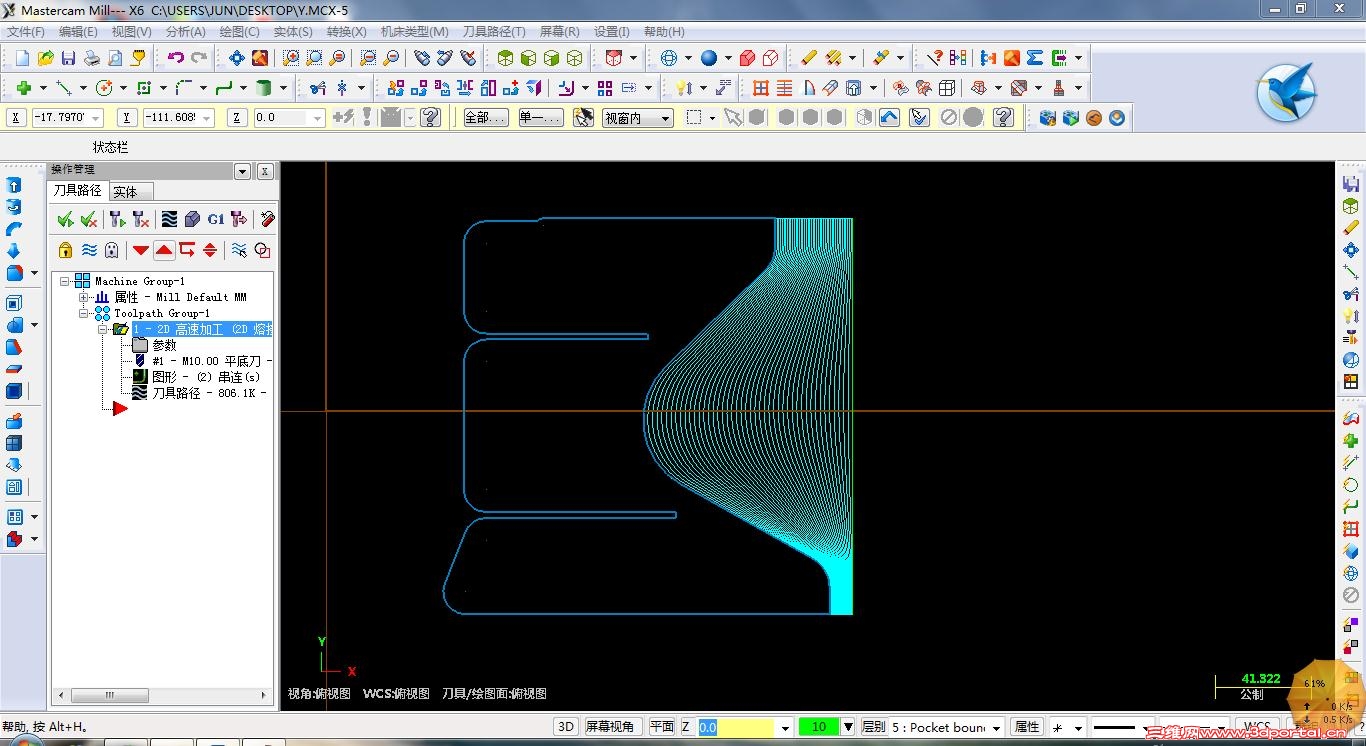Toggle the ghost posting icon

(x=112, y=250)
